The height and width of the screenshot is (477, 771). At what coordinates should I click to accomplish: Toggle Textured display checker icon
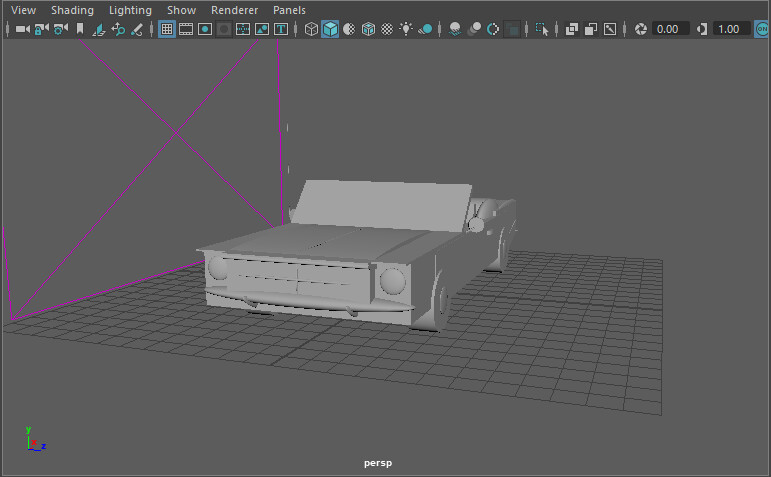(x=387, y=29)
